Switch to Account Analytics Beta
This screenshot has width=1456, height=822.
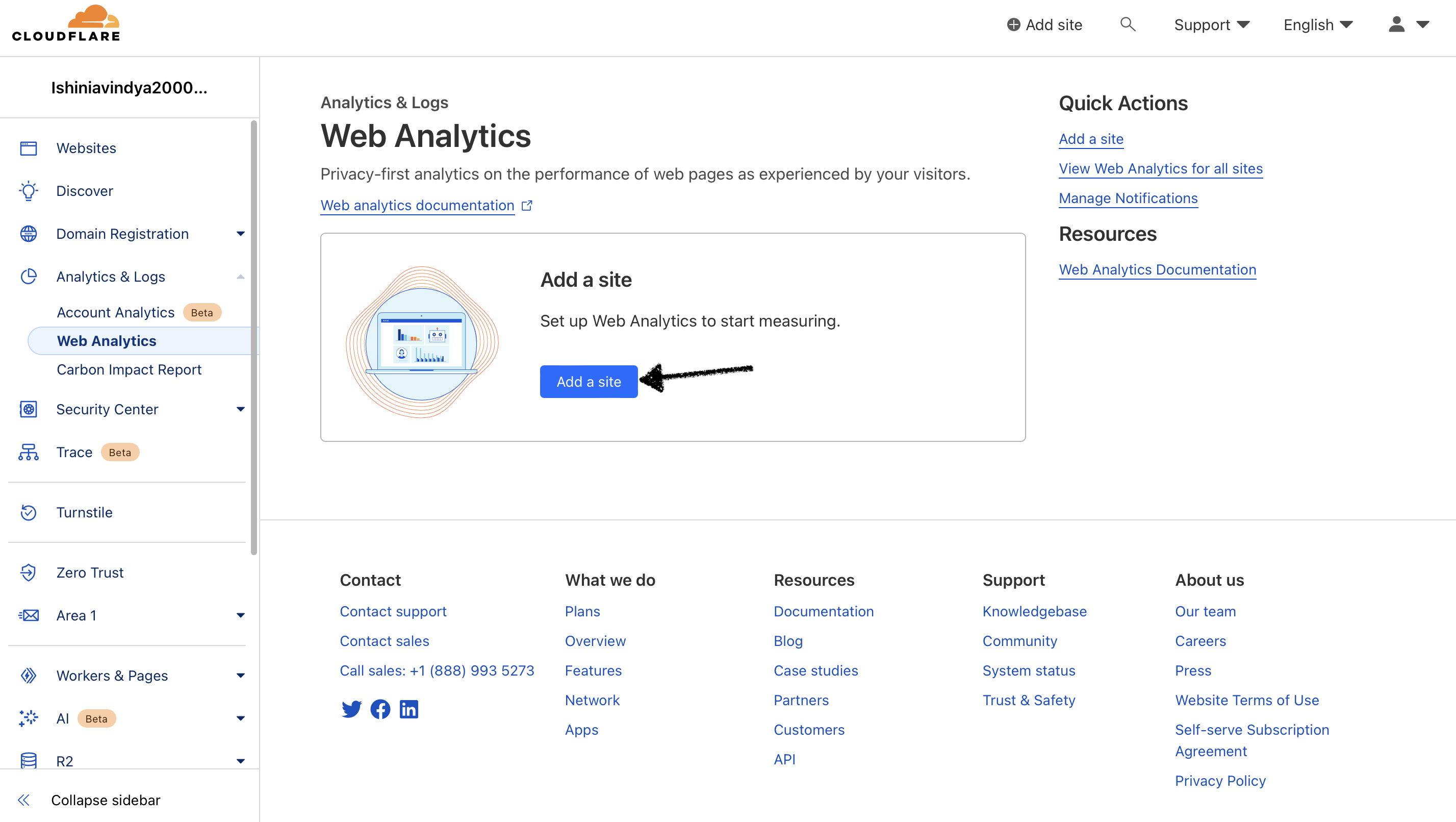115,311
